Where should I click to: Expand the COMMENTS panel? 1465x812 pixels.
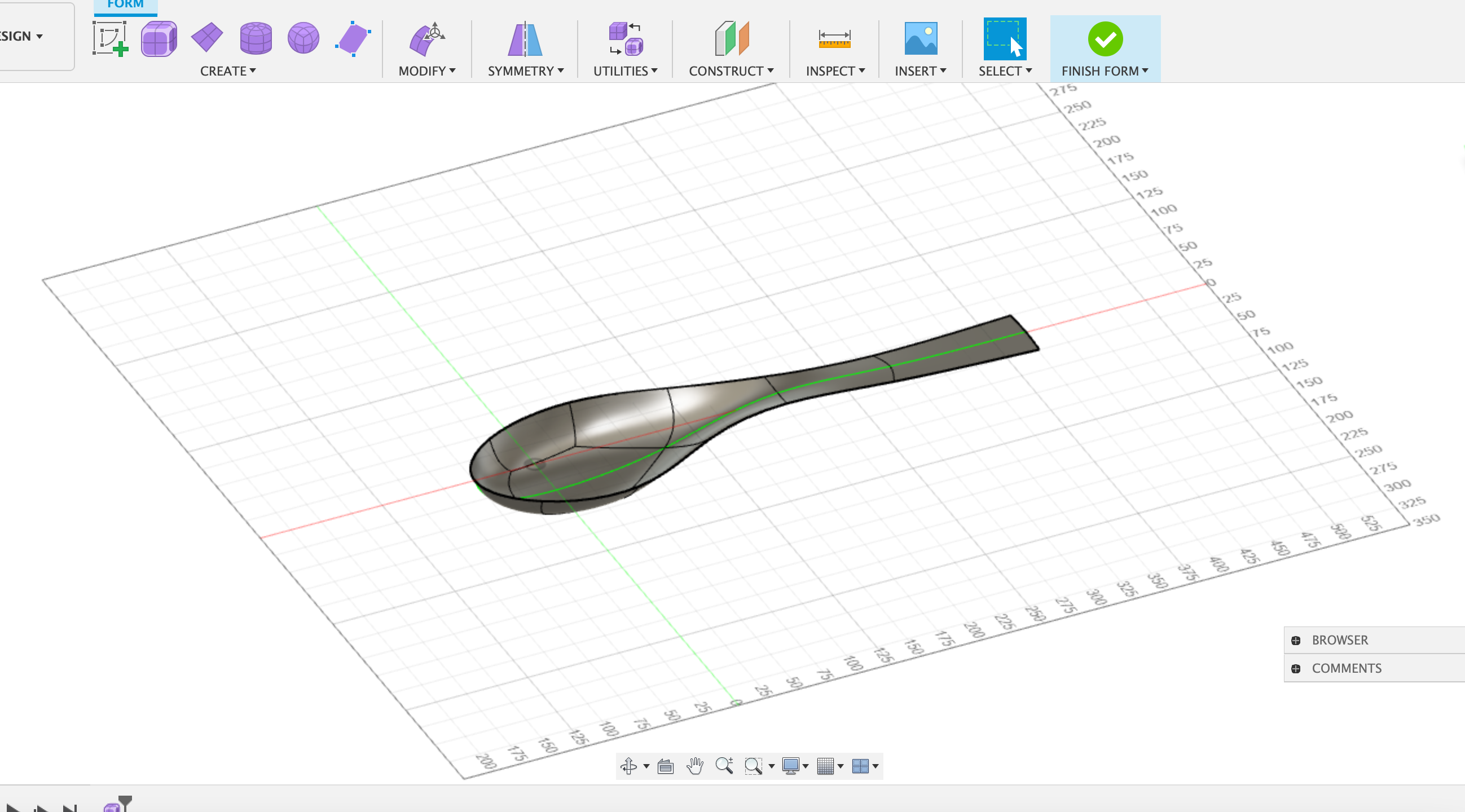(x=1296, y=669)
